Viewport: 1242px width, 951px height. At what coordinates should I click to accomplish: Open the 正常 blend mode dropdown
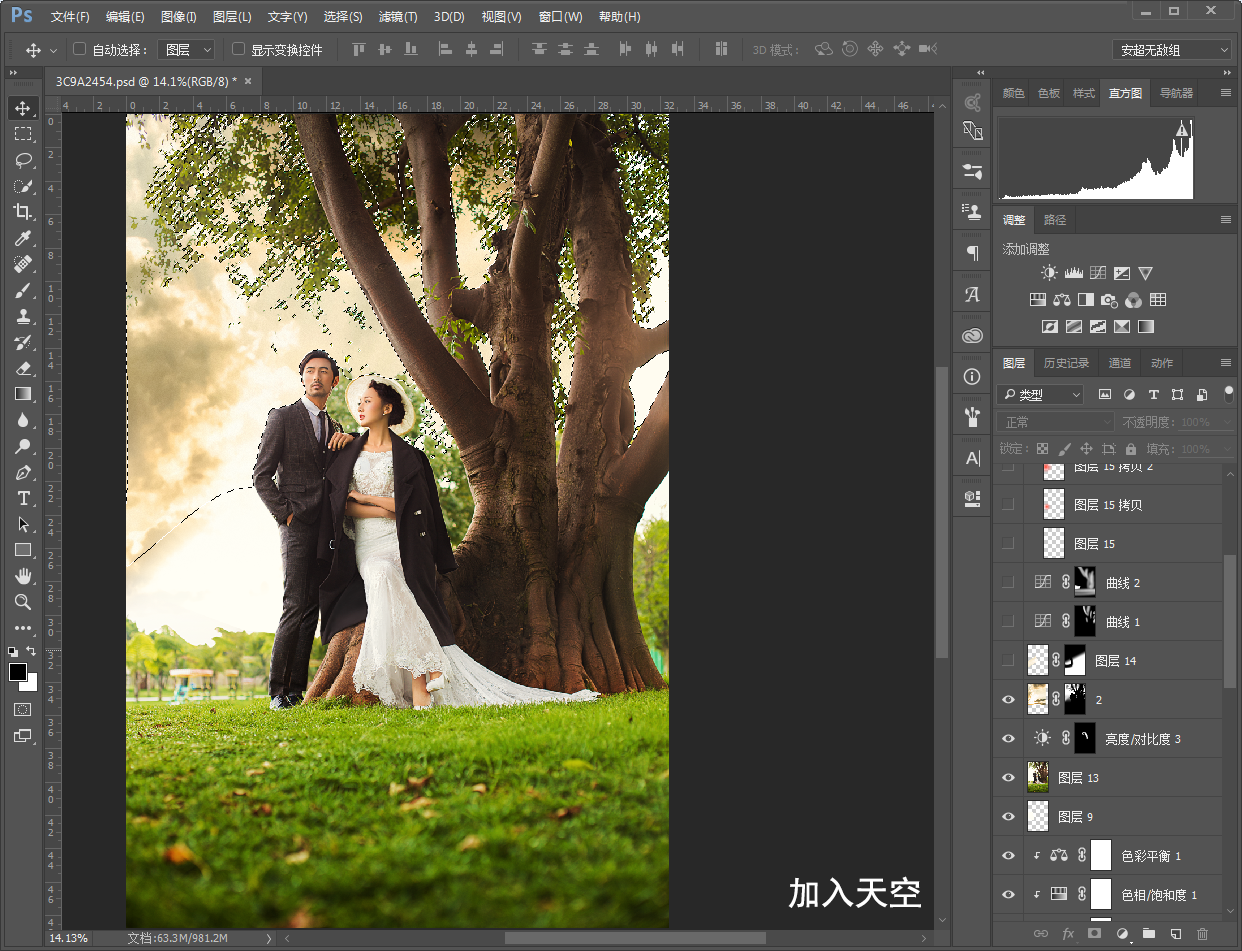pos(1055,422)
